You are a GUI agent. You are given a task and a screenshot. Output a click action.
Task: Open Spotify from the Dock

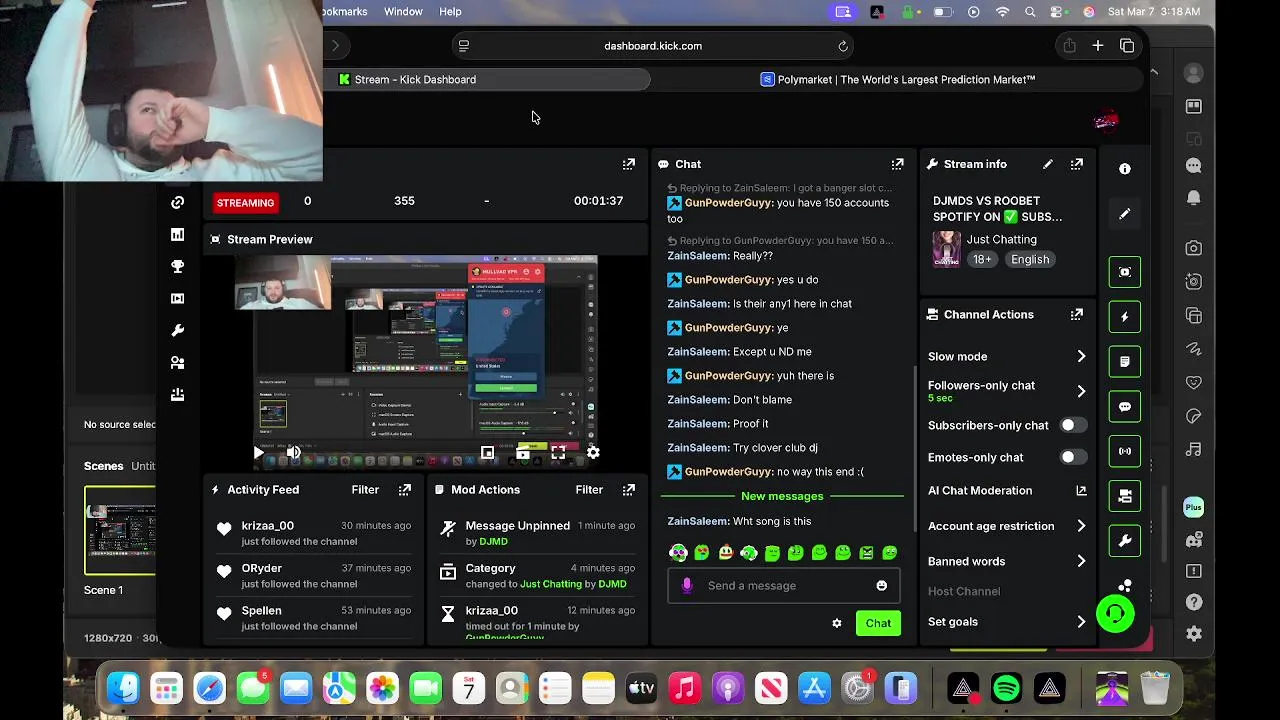click(x=1006, y=688)
